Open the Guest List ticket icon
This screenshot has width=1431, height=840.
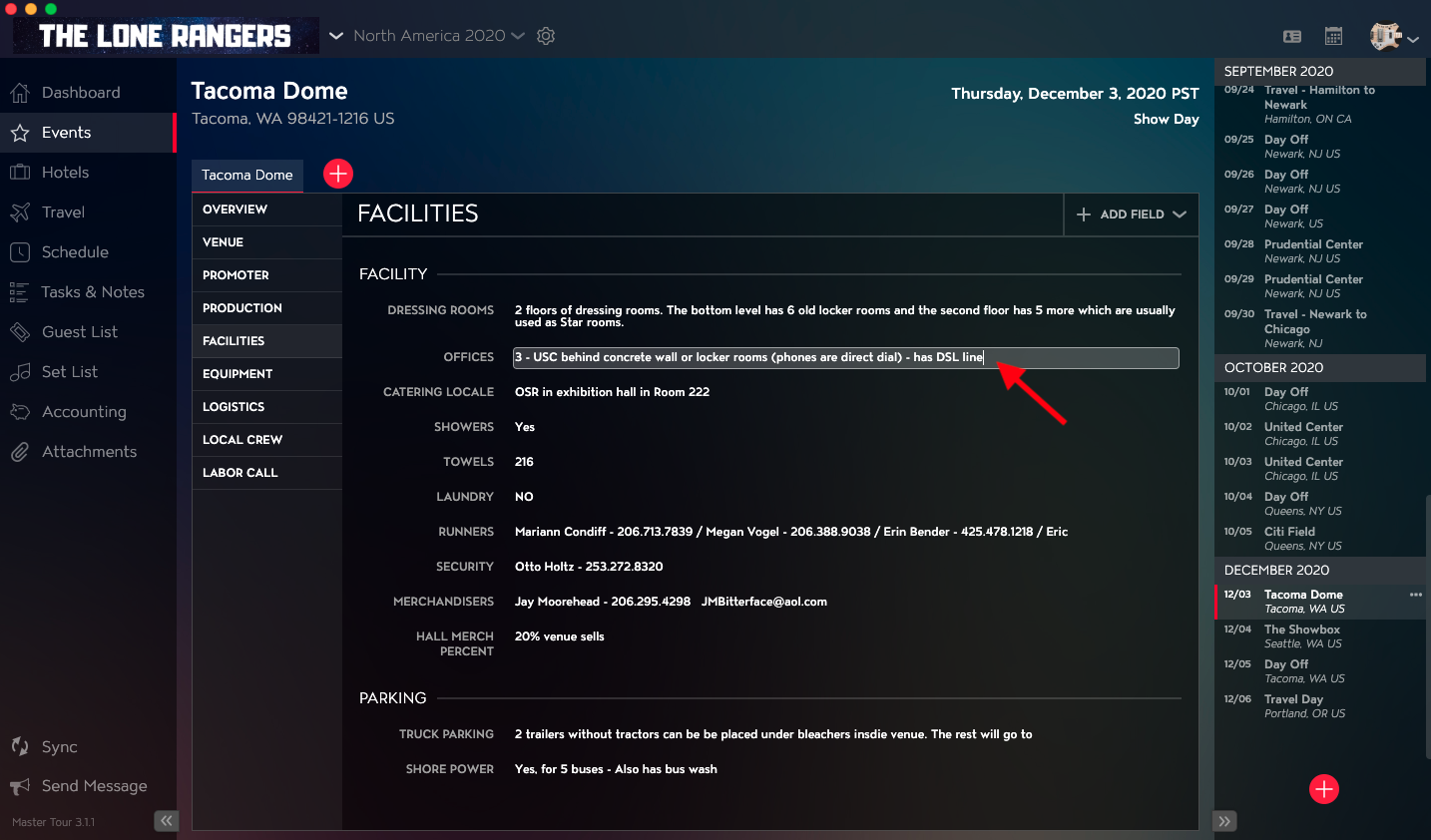pos(20,332)
